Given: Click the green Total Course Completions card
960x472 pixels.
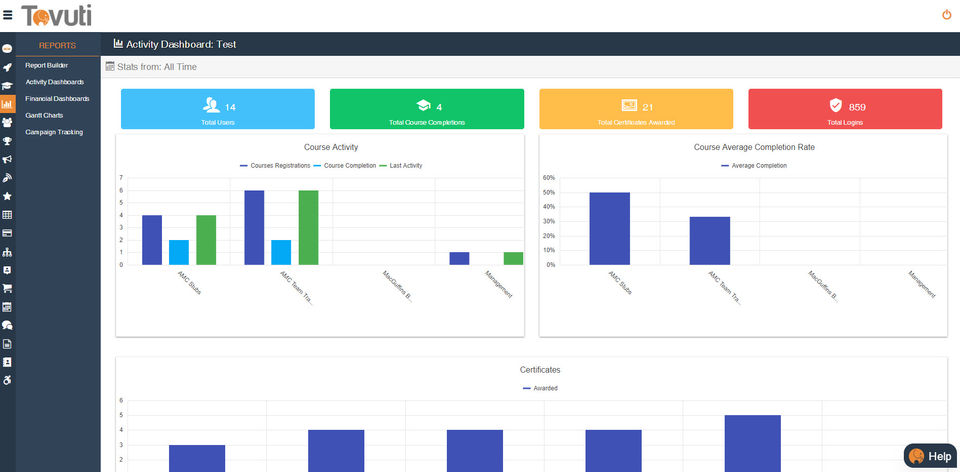Looking at the screenshot, I should coord(427,109).
